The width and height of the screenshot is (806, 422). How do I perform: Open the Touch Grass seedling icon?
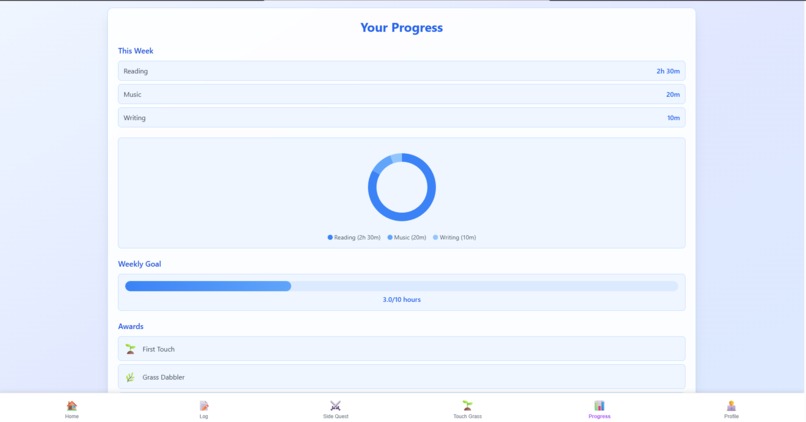tap(467, 406)
